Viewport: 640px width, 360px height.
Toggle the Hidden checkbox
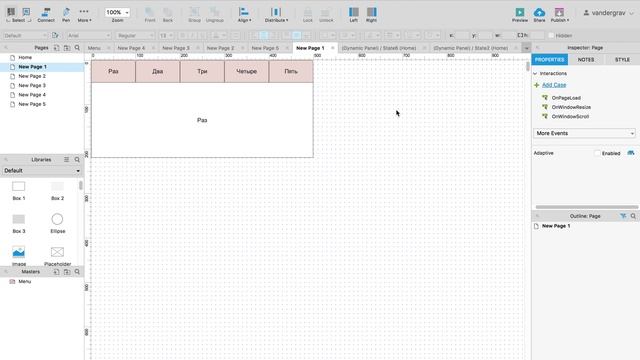click(551, 36)
